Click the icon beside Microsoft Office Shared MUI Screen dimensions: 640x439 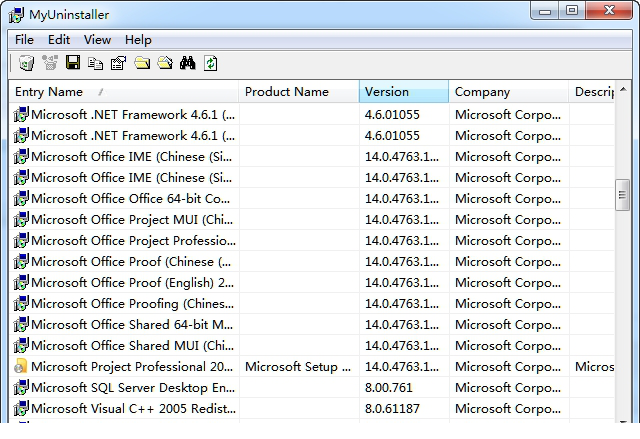pyautogui.click(x=21, y=346)
